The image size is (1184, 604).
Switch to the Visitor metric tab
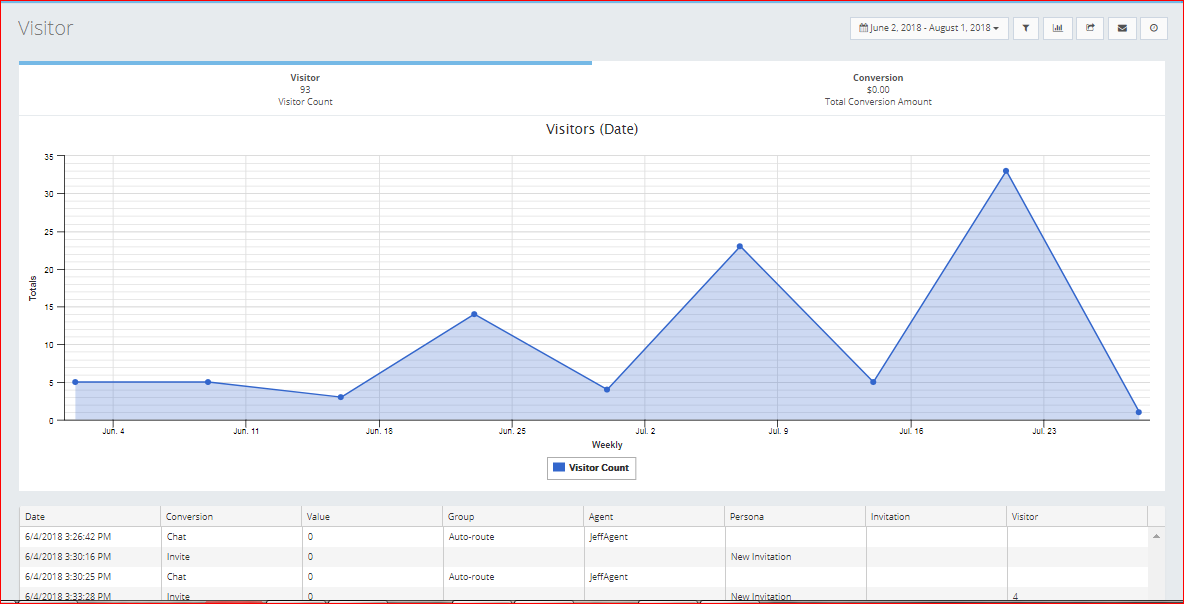pos(305,90)
